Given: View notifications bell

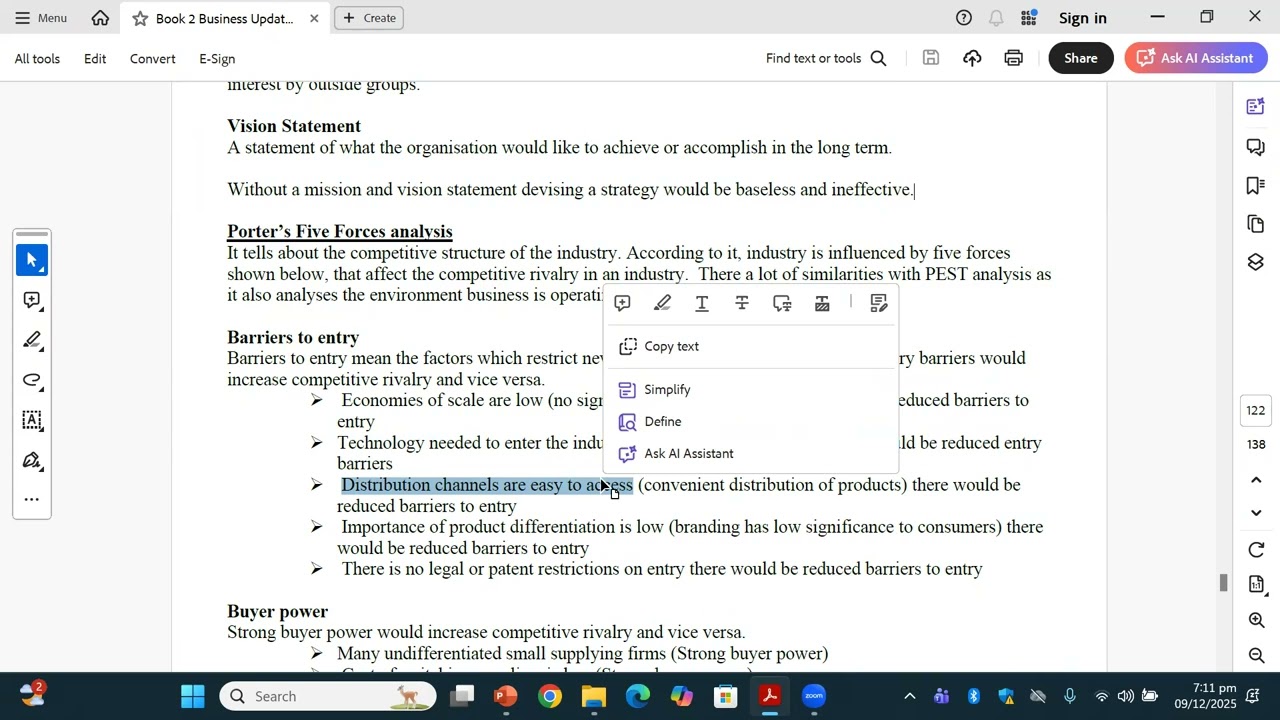Looking at the screenshot, I should click(x=996, y=18).
